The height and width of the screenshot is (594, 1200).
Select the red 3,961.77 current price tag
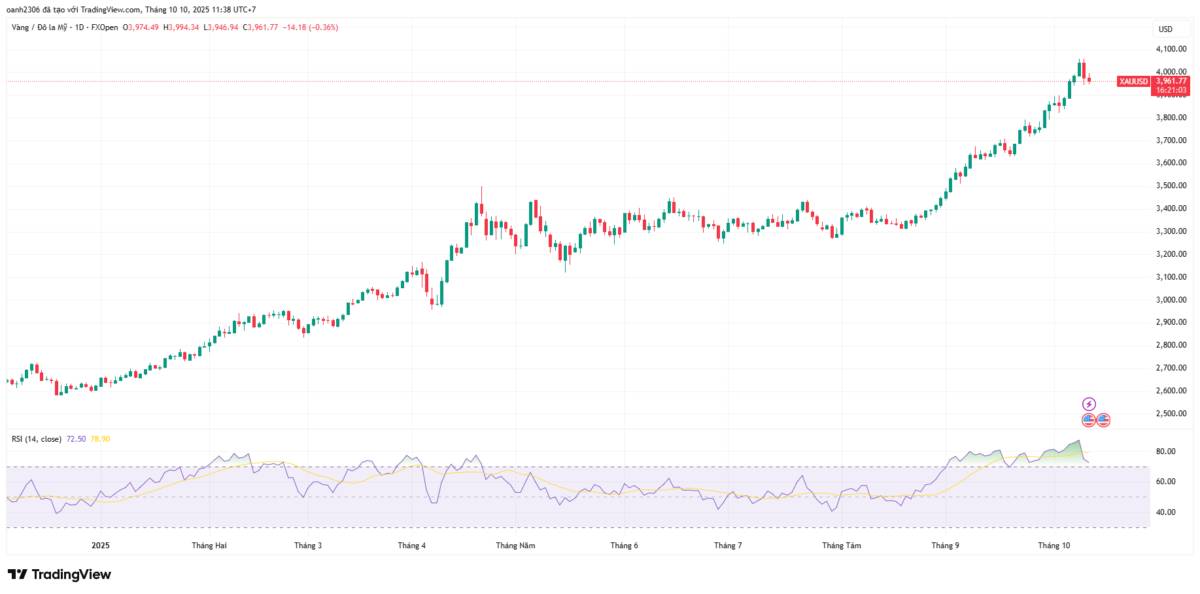(x=1169, y=81)
